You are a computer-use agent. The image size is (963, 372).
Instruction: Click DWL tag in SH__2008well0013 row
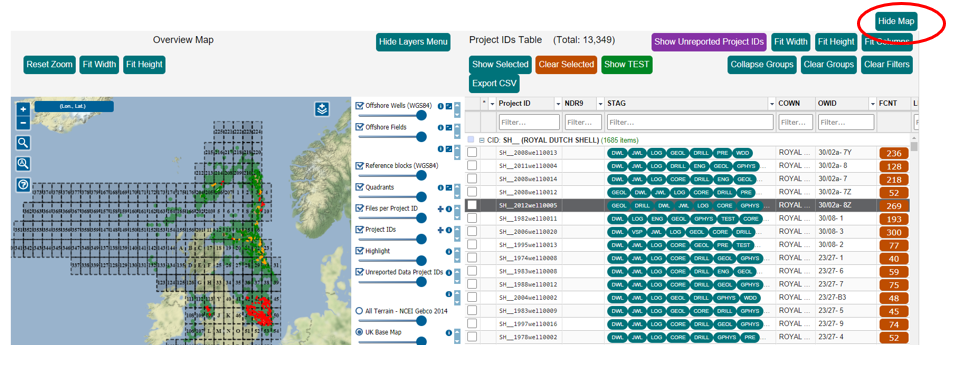(617, 153)
